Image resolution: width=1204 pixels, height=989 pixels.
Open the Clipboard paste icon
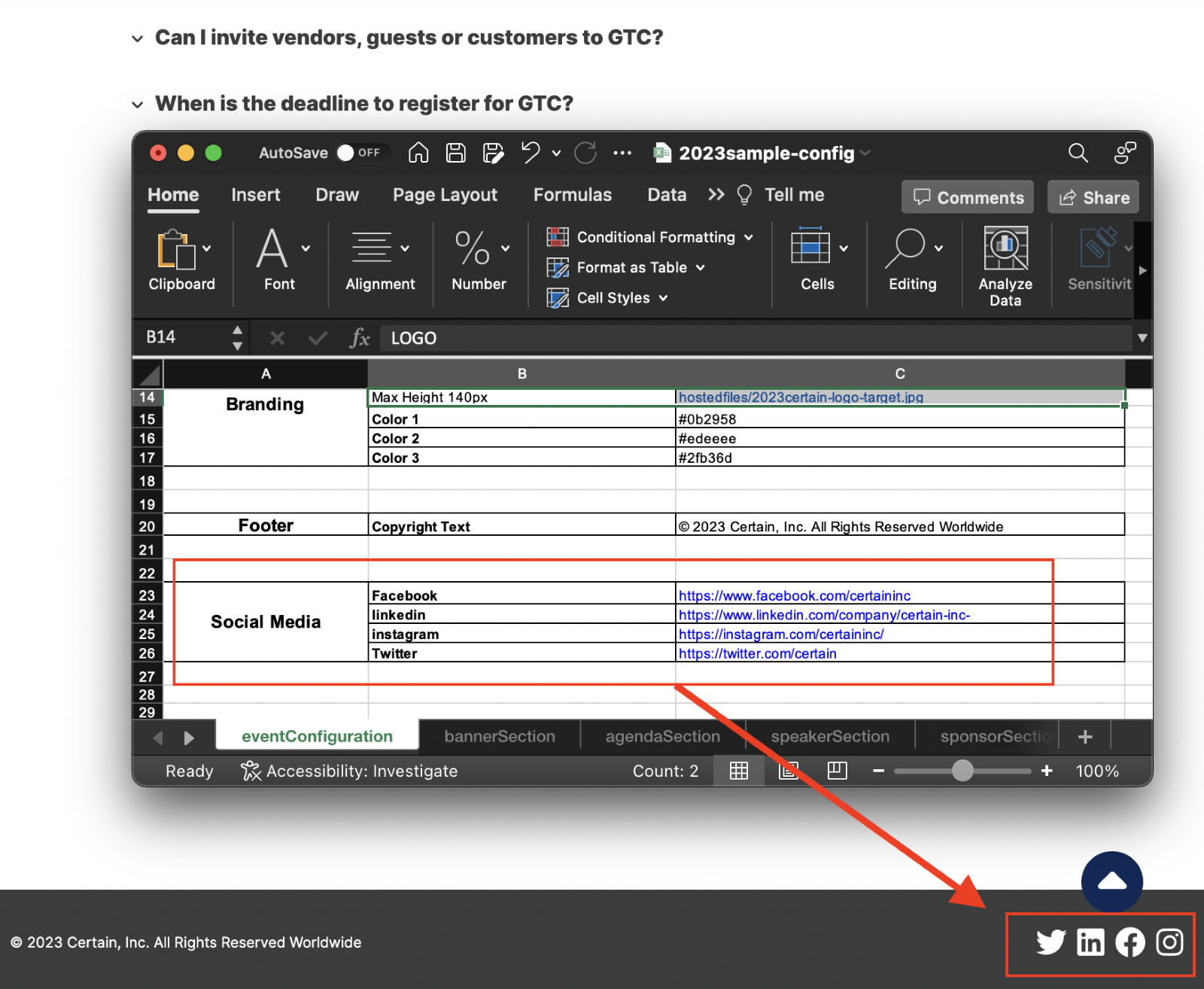175,249
